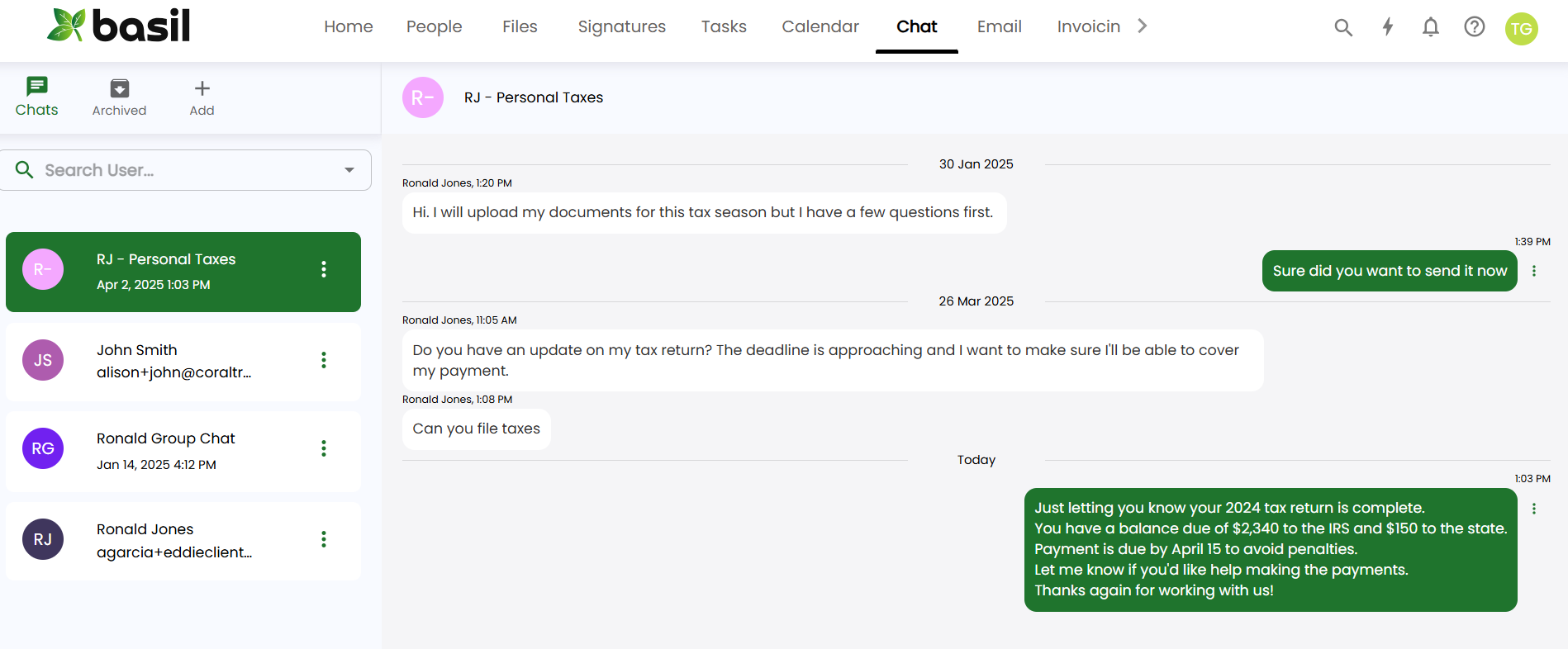Click the search magnifier icon in top bar
This screenshot has height=649, width=1568.
pyautogui.click(x=1343, y=27)
